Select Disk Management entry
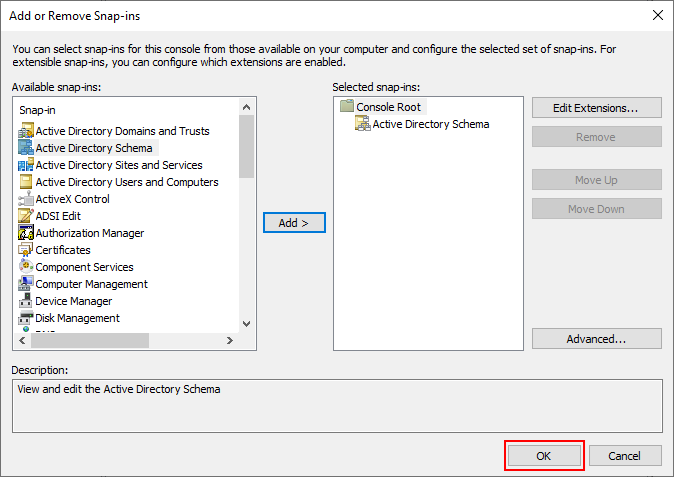Image resolution: width=674 pixels, height=477 pixels. (x=77, y=318)
